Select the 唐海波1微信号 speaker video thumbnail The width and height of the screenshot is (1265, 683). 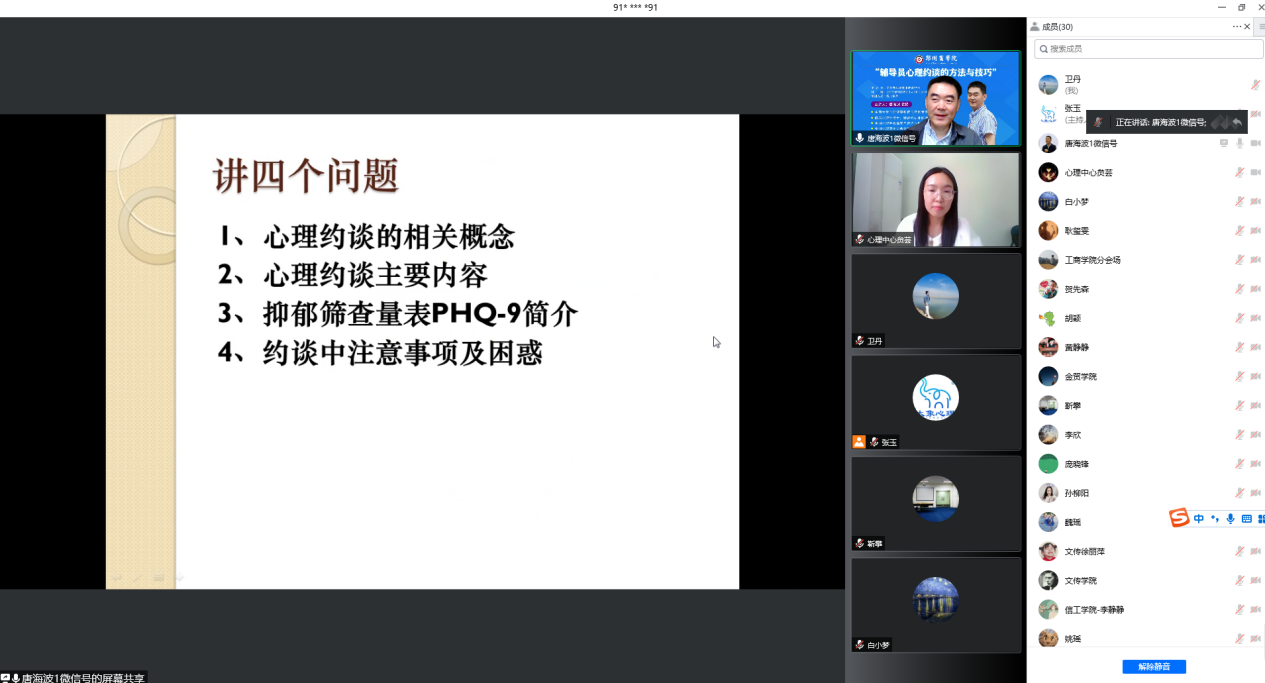pos(935,98)
